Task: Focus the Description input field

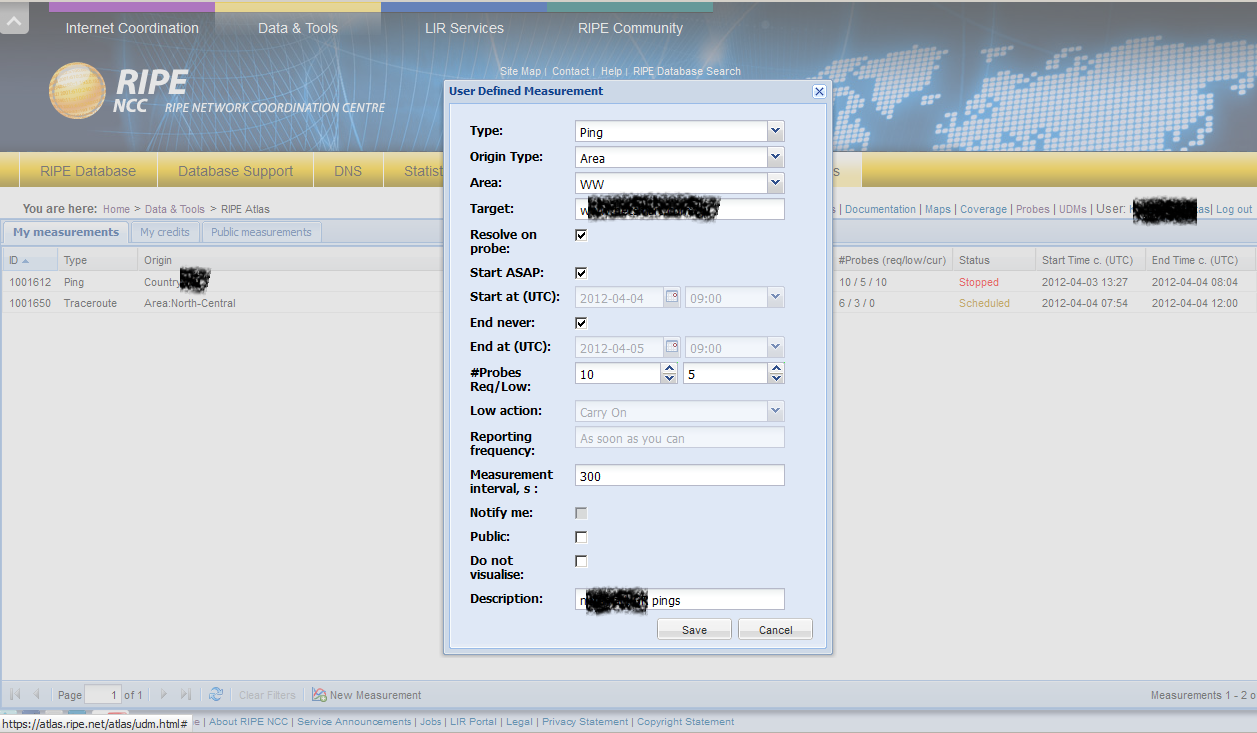Action: coord(680,599)
